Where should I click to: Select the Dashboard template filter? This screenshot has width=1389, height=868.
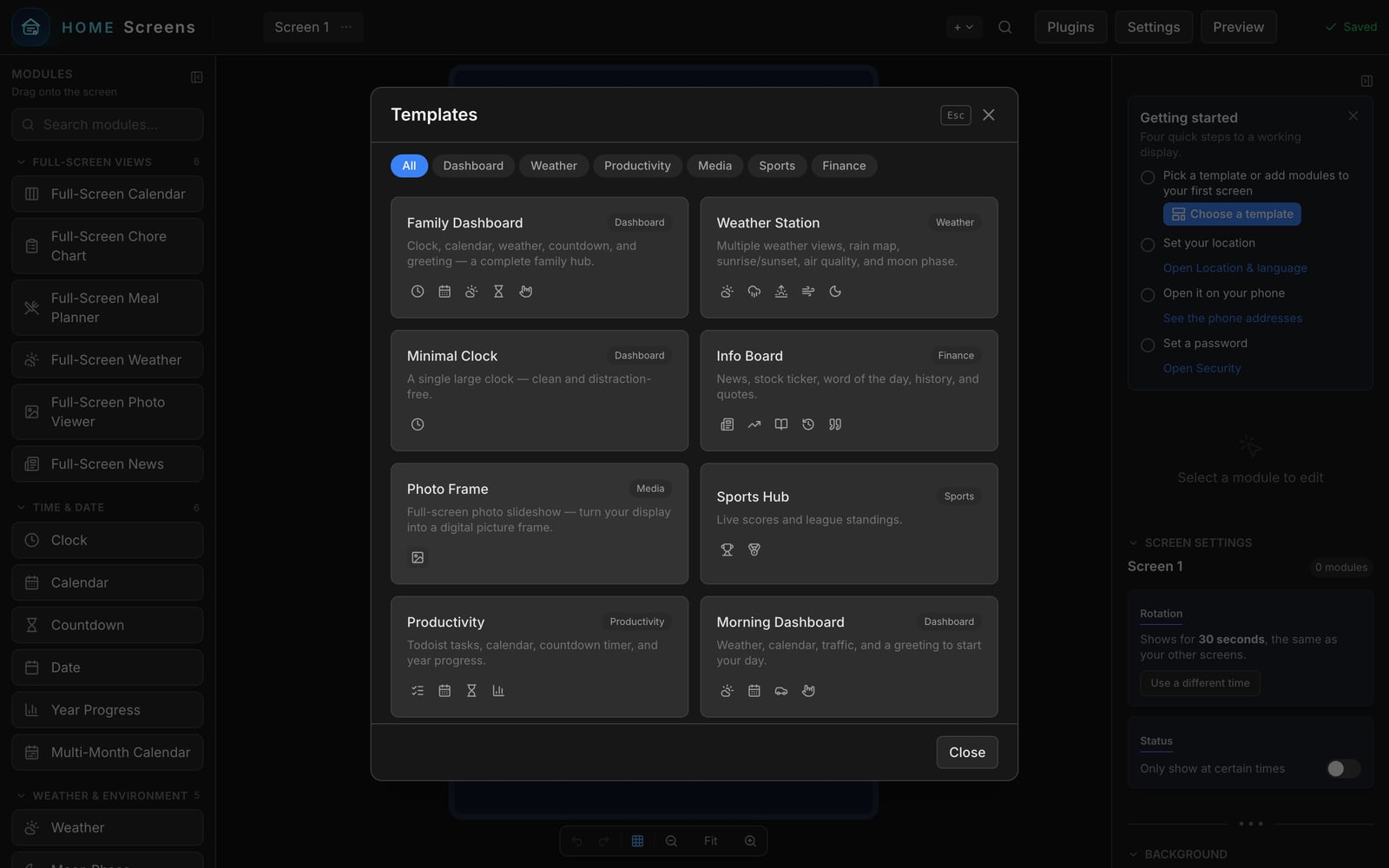coord(473,166)
